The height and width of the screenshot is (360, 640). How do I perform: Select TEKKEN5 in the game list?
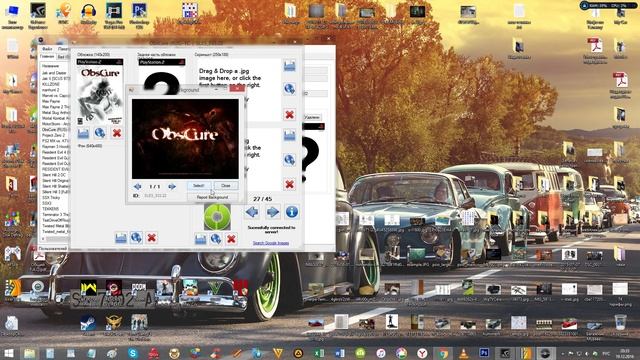(51, 209)
